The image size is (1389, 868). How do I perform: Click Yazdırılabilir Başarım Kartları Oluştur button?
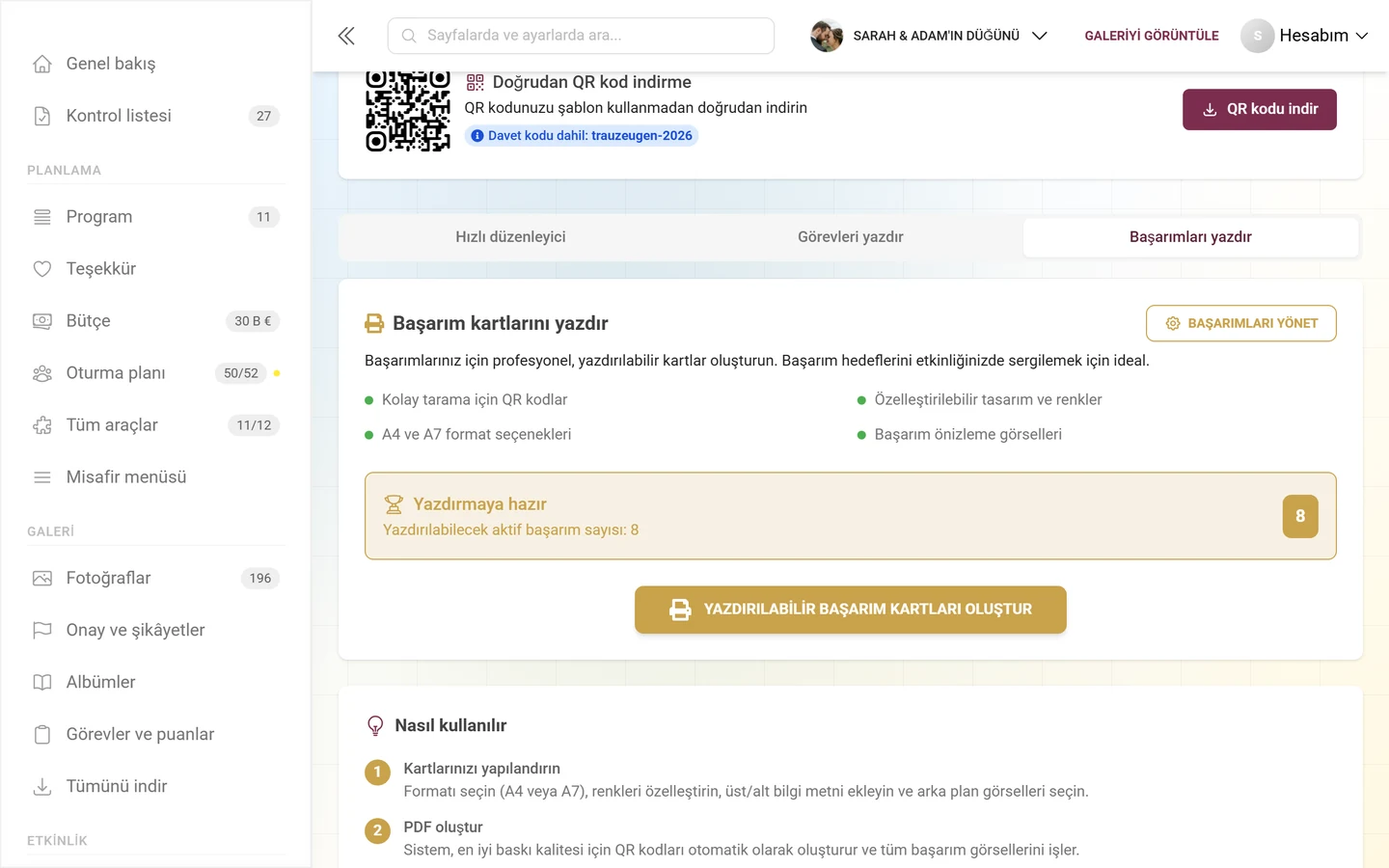851,610
